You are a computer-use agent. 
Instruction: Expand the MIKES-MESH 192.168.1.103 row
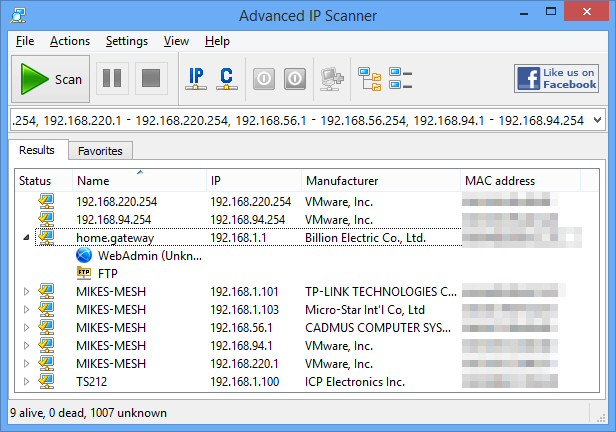point(26,309)
